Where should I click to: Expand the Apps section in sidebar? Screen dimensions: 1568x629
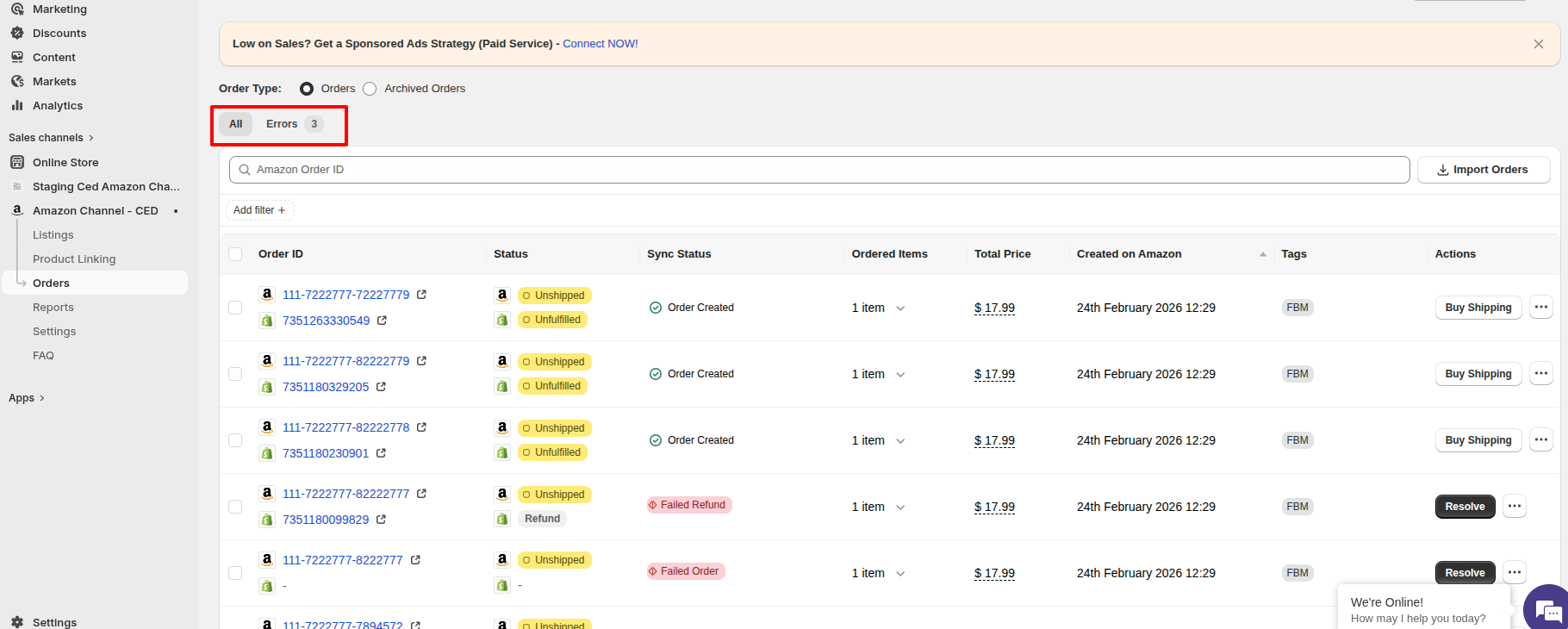click(x=27, y=398)
